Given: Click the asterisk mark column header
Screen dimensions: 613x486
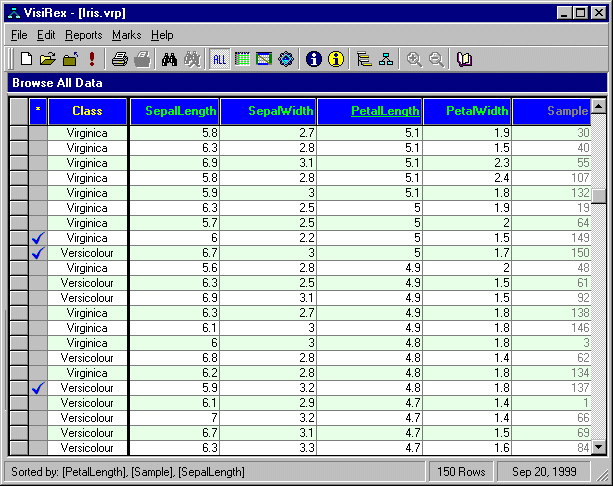Looking at the screenshot, I should 38,111.
